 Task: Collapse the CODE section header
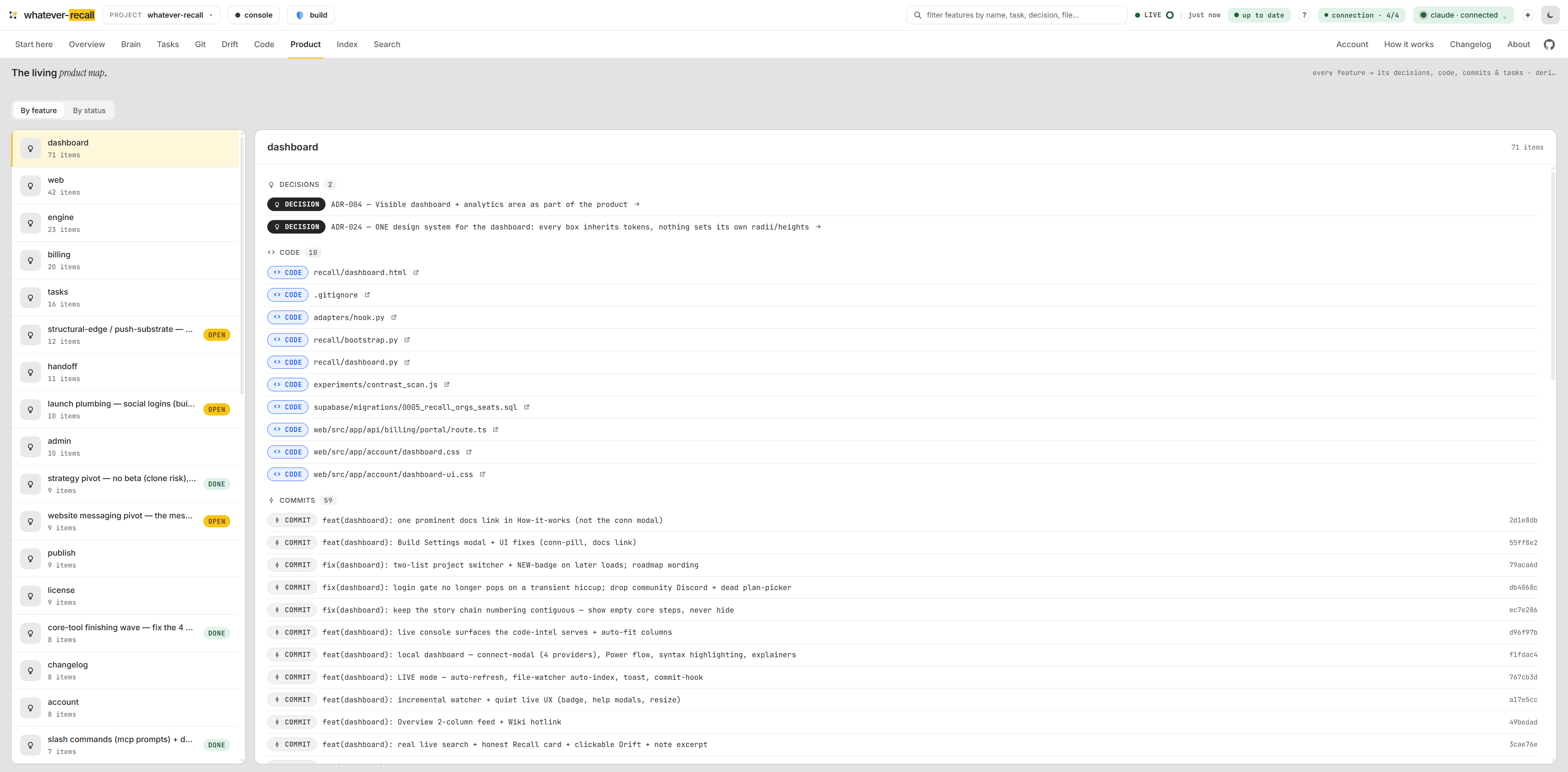pyautogui.click(x=294, y=252)
